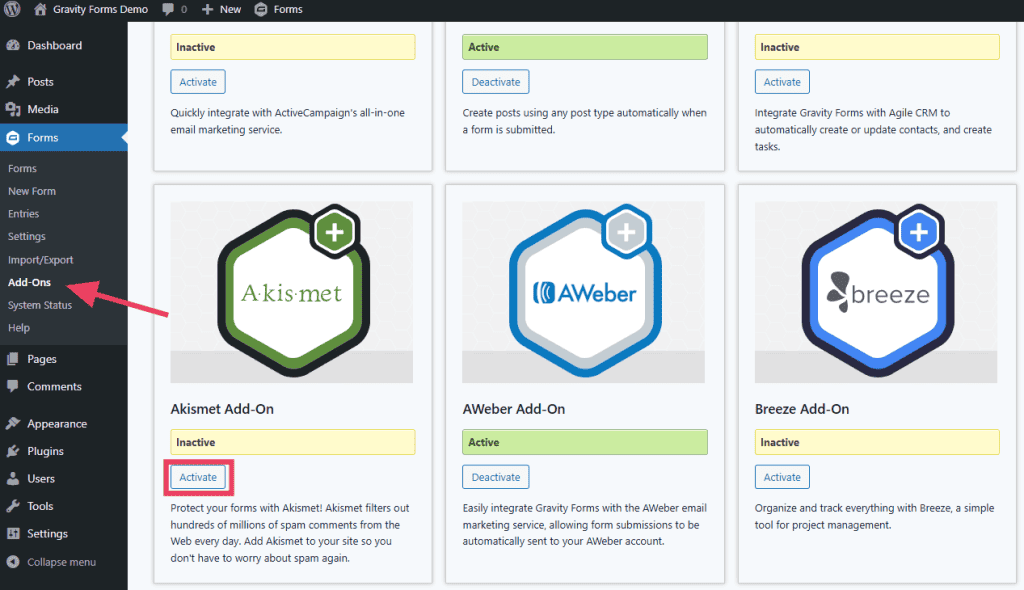Click the Tools wrench icon
Screen dimensions: 1024x590
(12, 506)
